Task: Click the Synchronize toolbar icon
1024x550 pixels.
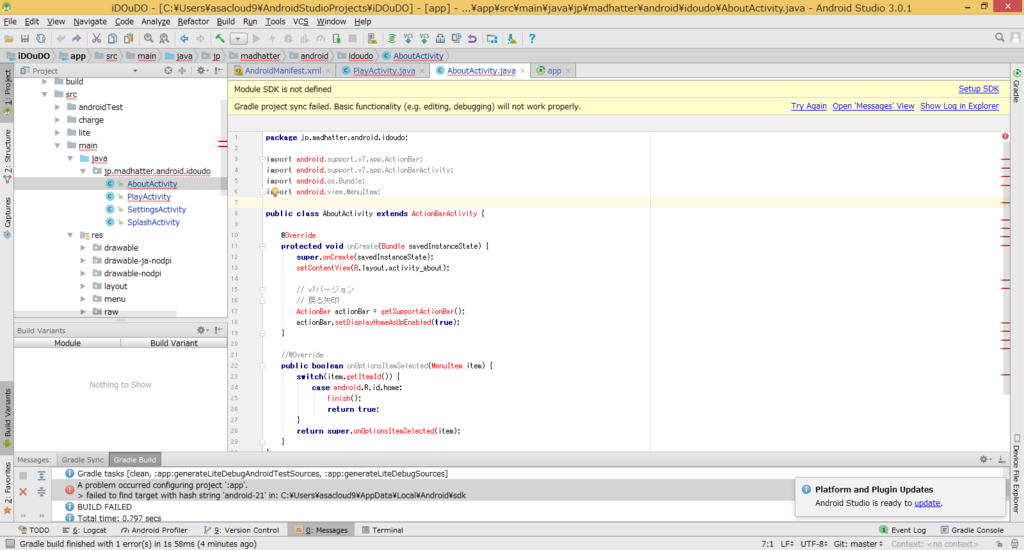Action: pos(41,39)
